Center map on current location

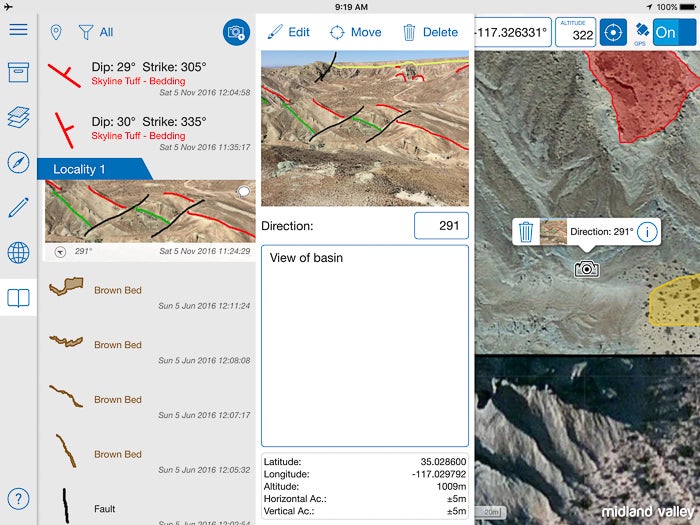[x=613, y=31]
